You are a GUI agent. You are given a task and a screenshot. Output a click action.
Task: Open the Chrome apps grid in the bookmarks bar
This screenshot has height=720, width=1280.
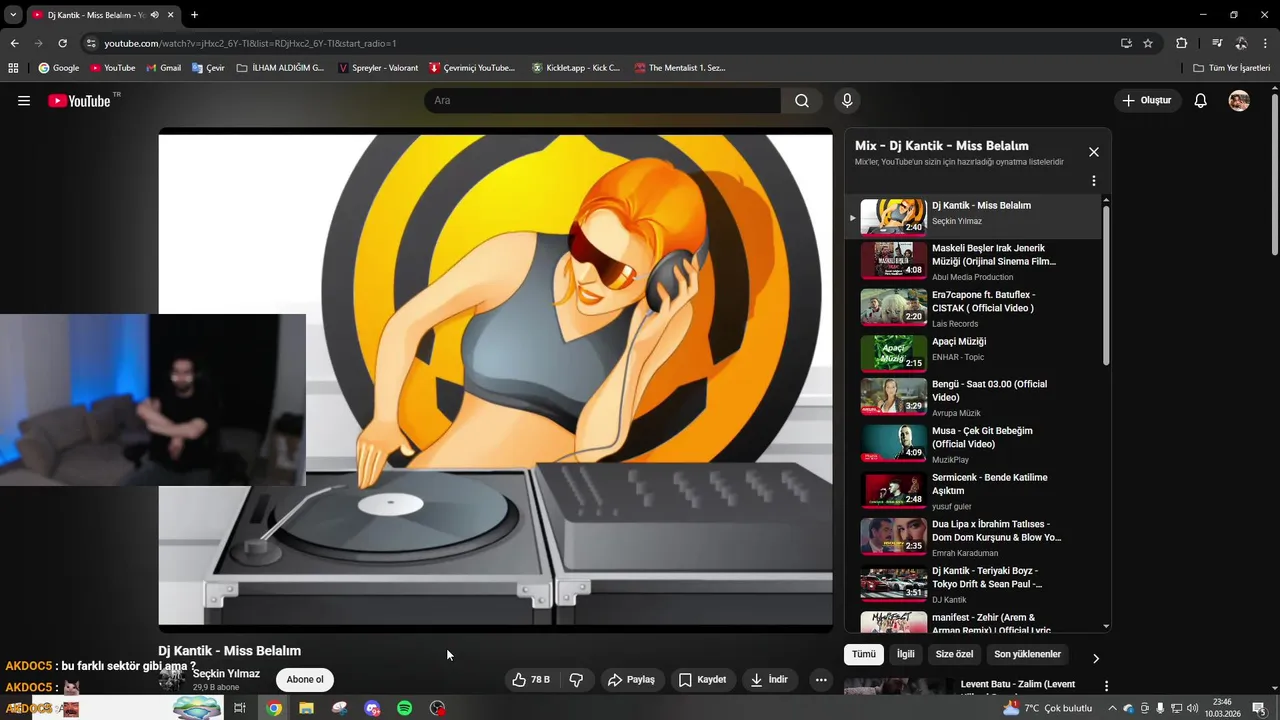coord(13,68)
